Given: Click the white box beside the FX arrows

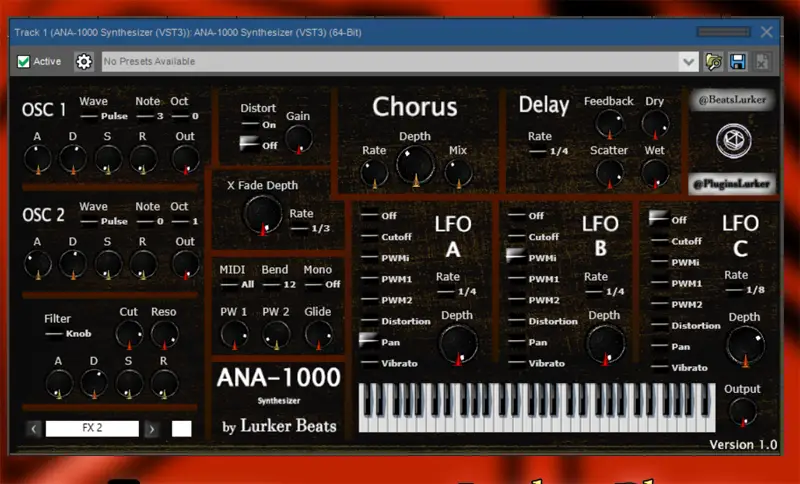Looking at the screenshot, I should pyautogui.click(x=182, y=428).
